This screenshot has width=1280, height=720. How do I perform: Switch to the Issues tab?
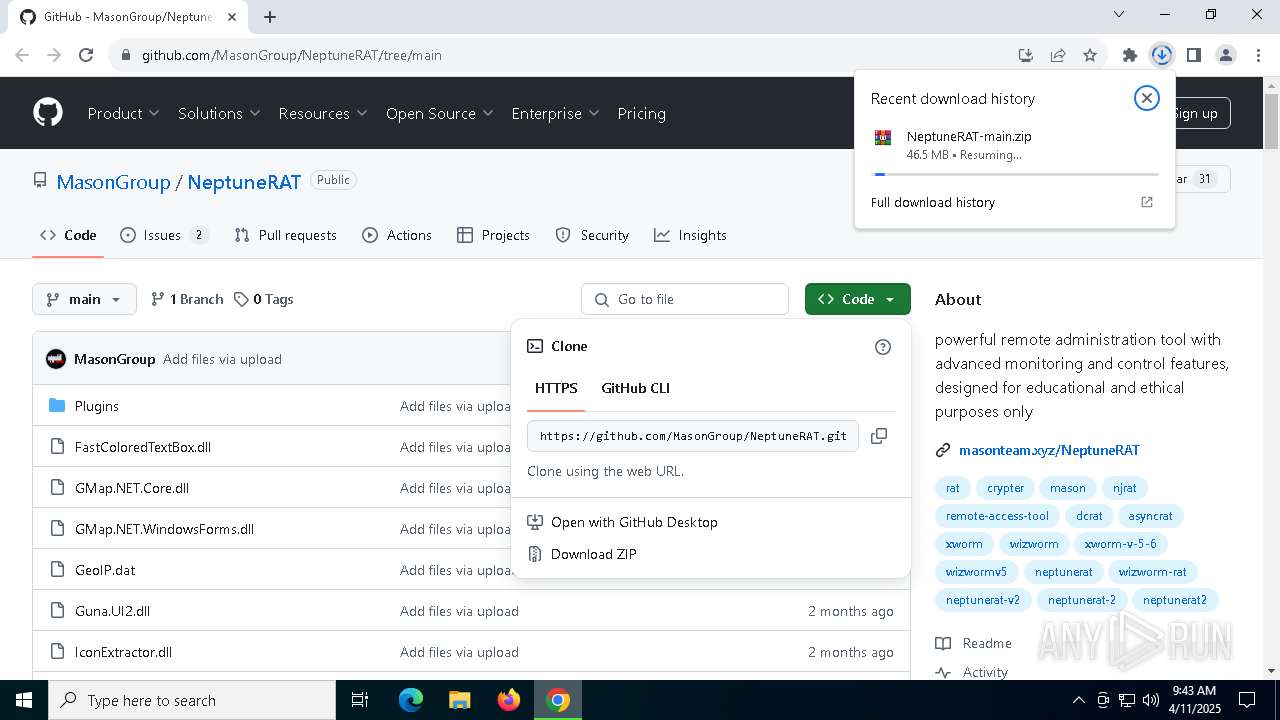pyautogui.click(x=164, y=235)
